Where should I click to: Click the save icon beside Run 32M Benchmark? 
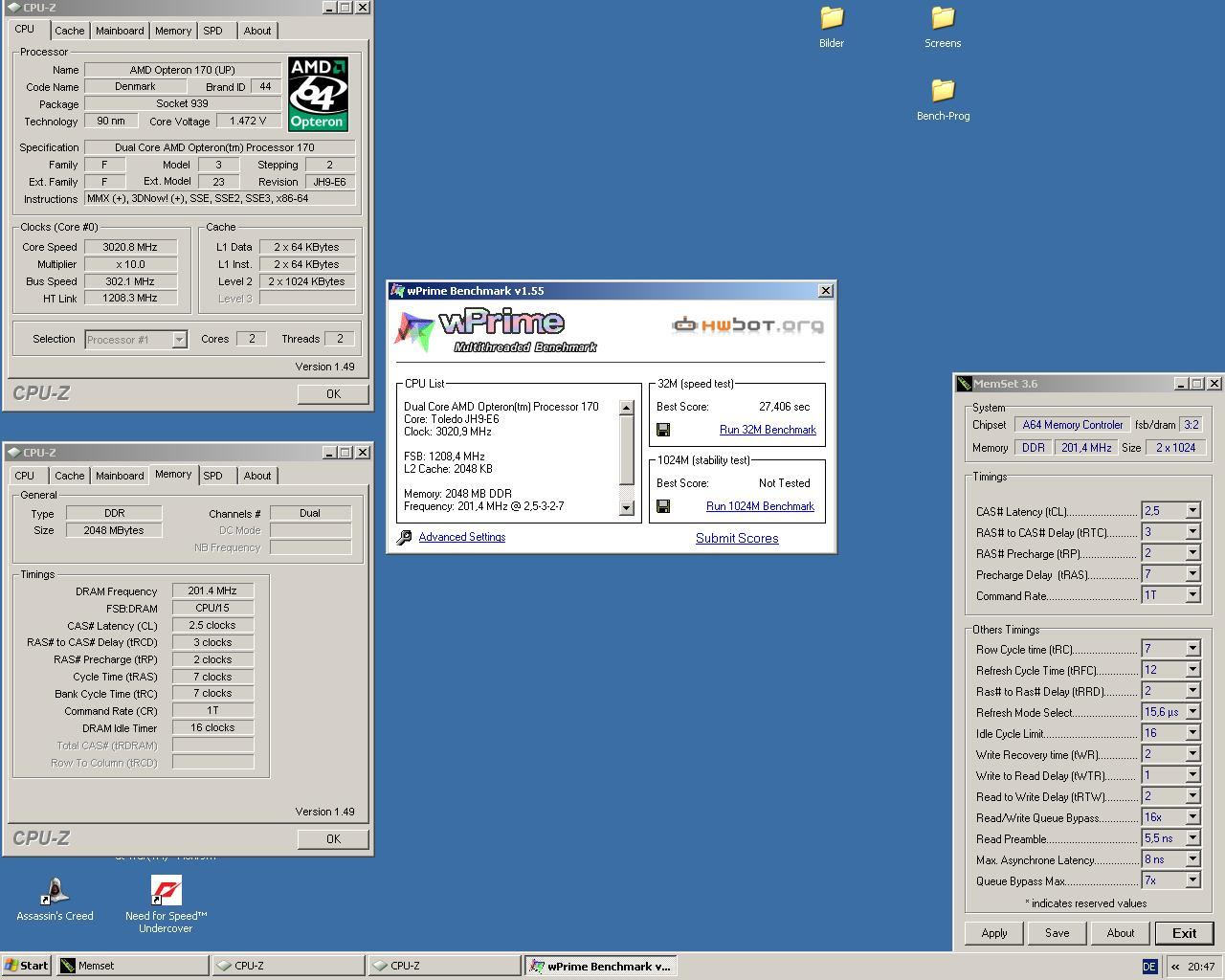point(663,430)
